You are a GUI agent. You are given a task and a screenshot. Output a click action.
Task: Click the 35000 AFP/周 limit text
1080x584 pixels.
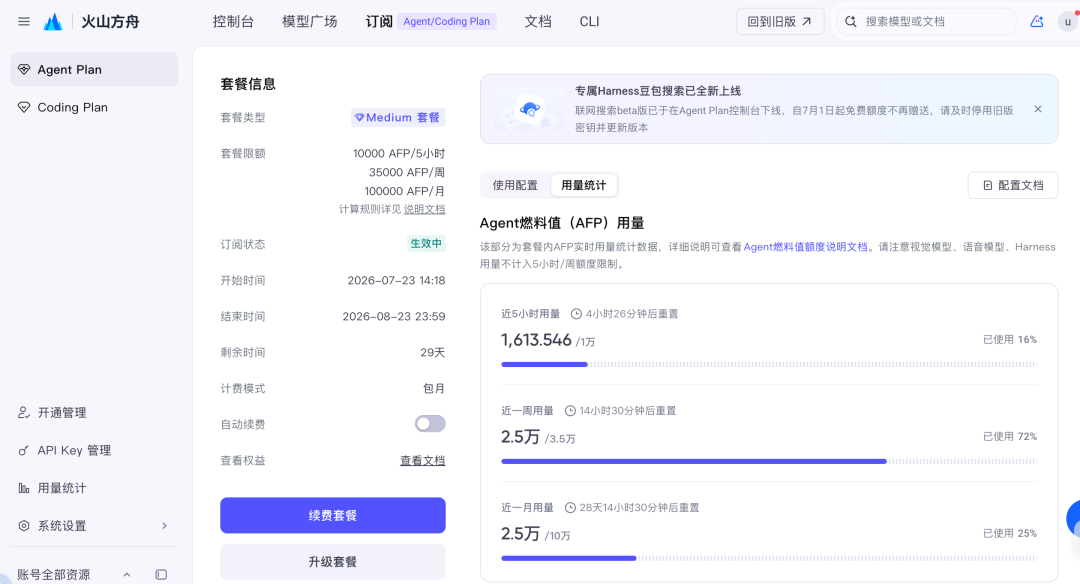[407, 172]
